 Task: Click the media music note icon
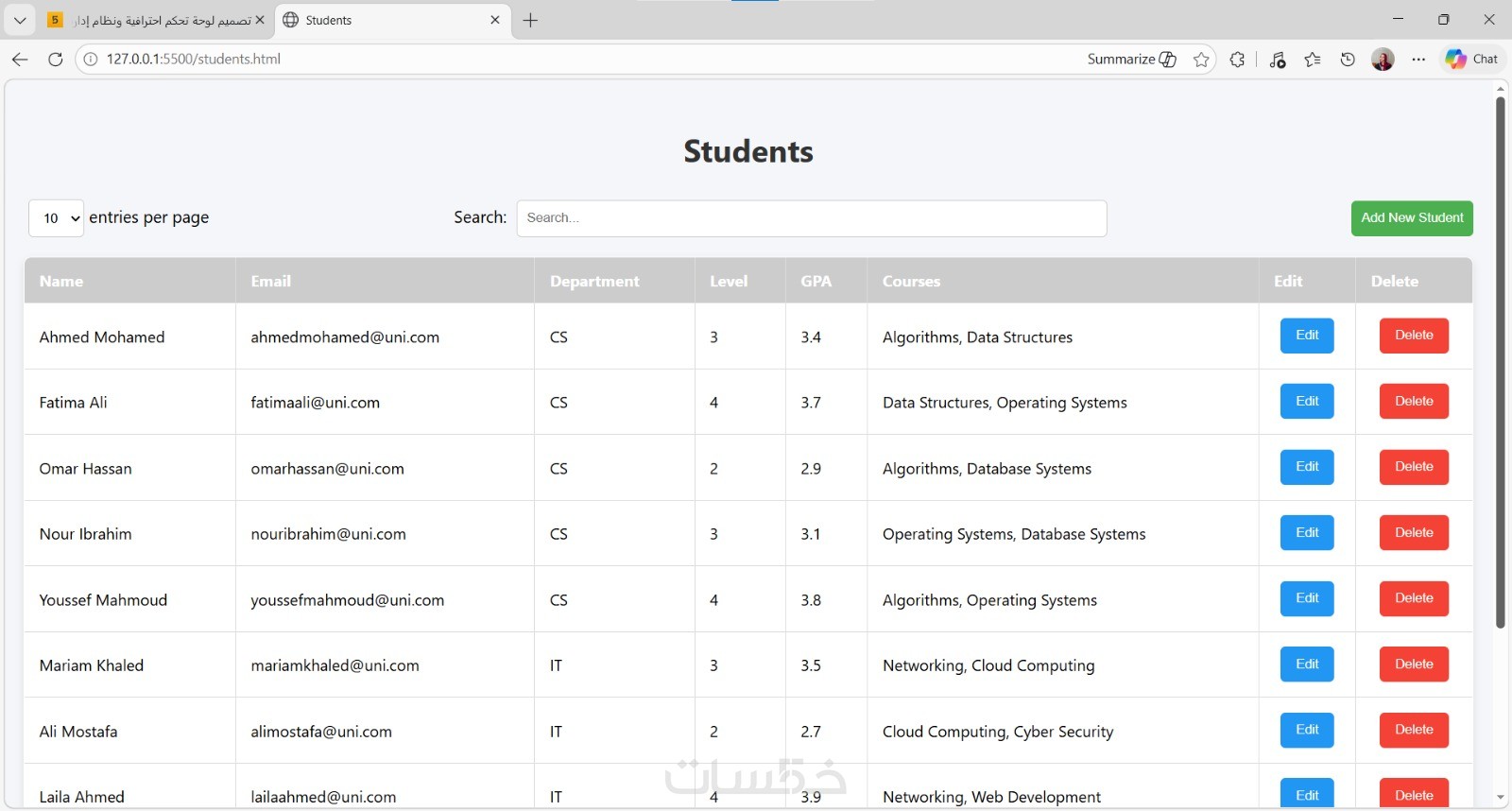tap(1278, 60)
